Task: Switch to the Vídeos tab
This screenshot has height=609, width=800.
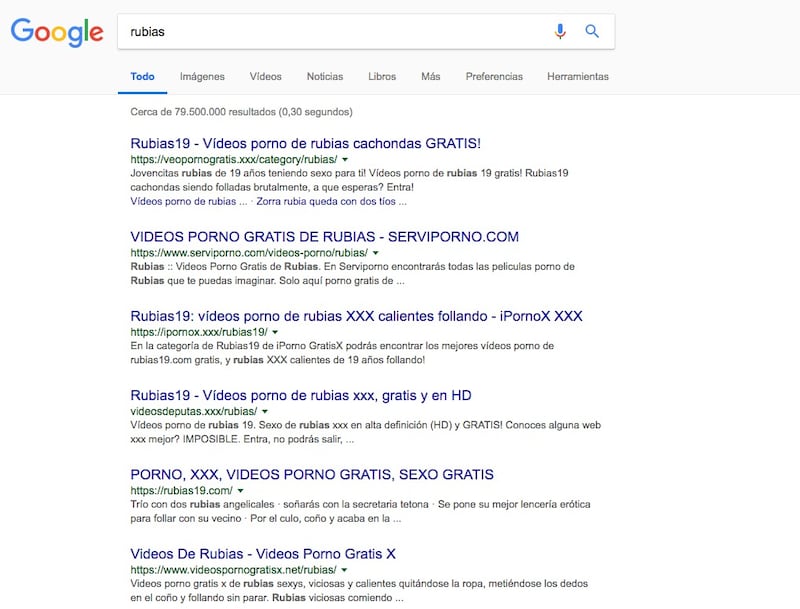Action: click(x=265, y=77)
